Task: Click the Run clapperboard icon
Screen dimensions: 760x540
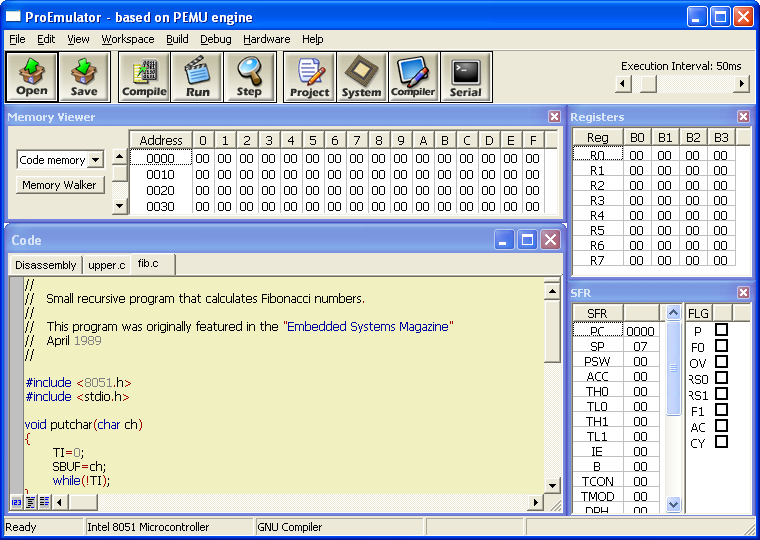Action: tap(197, 77)
